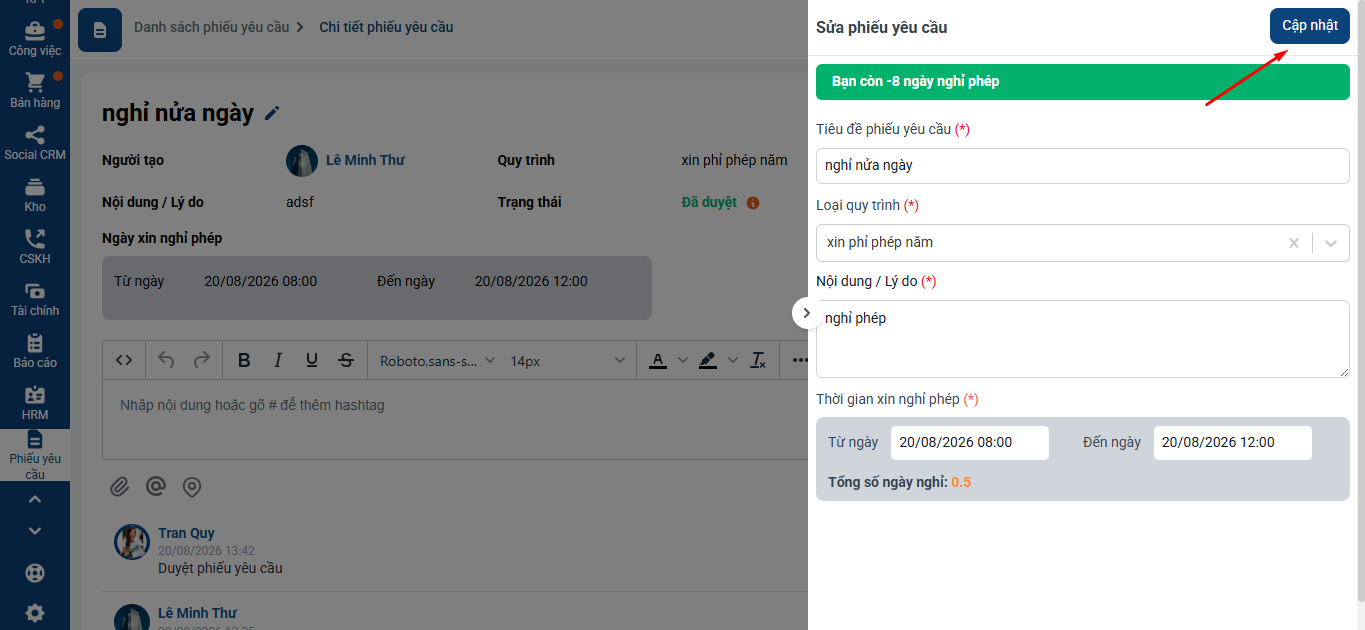Toggle the source code view icon

point(124,360)
